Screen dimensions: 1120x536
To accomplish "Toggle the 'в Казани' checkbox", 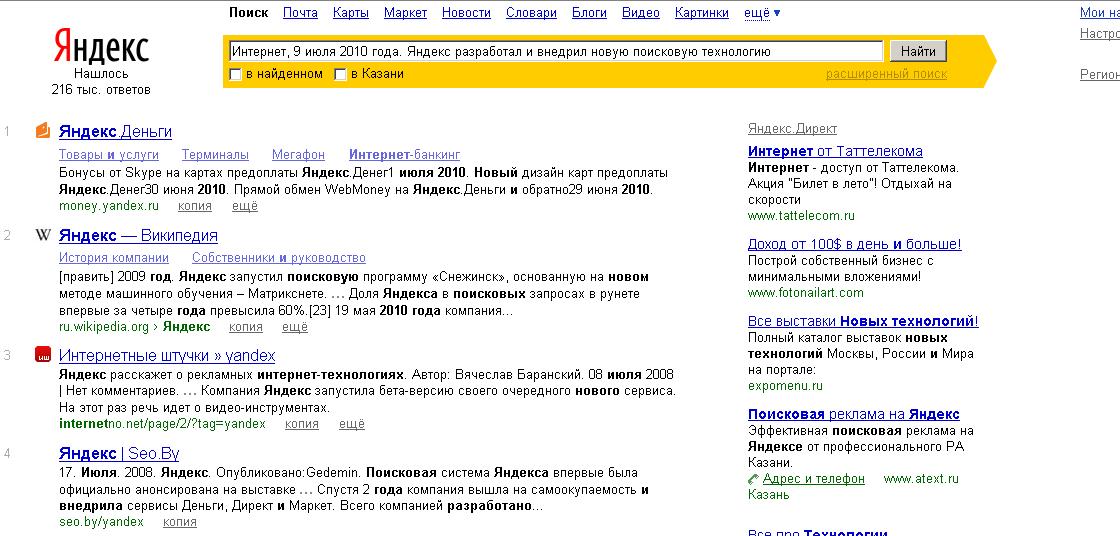I will pos(340,74).
